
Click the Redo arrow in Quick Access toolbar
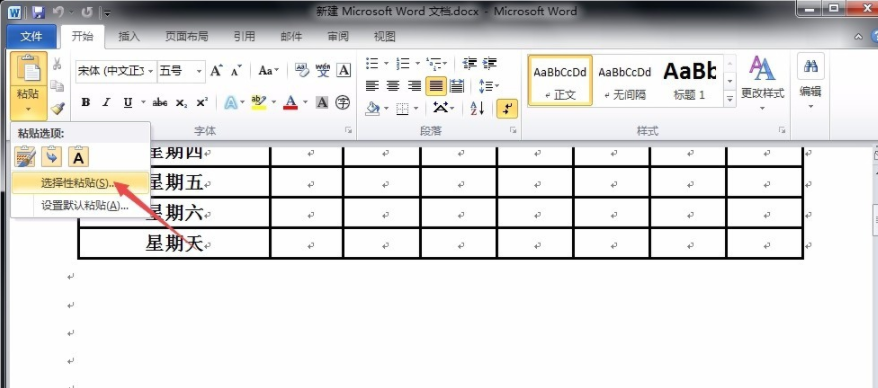pos(87,12)
